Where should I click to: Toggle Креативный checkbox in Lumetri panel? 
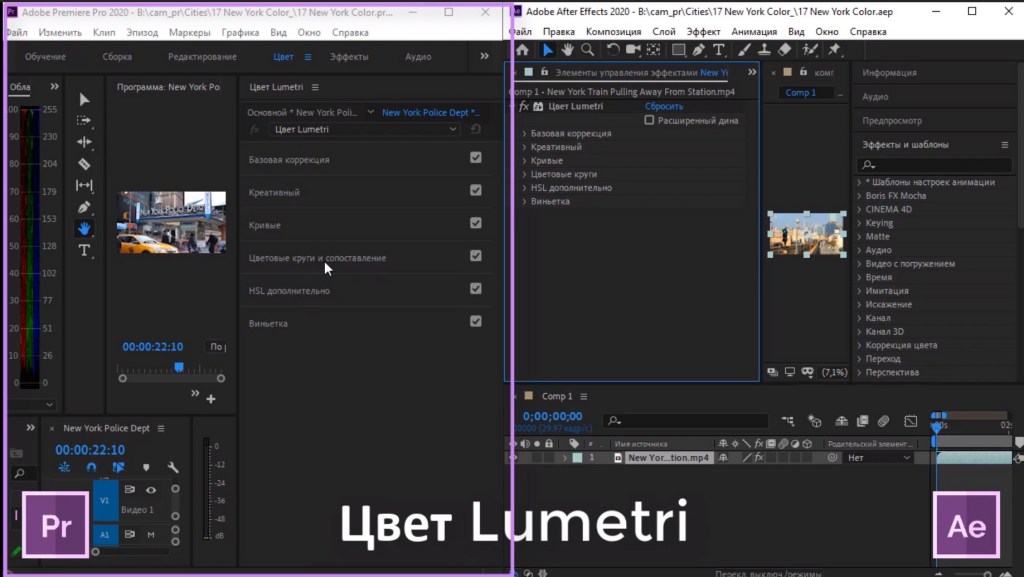[475, 190]
